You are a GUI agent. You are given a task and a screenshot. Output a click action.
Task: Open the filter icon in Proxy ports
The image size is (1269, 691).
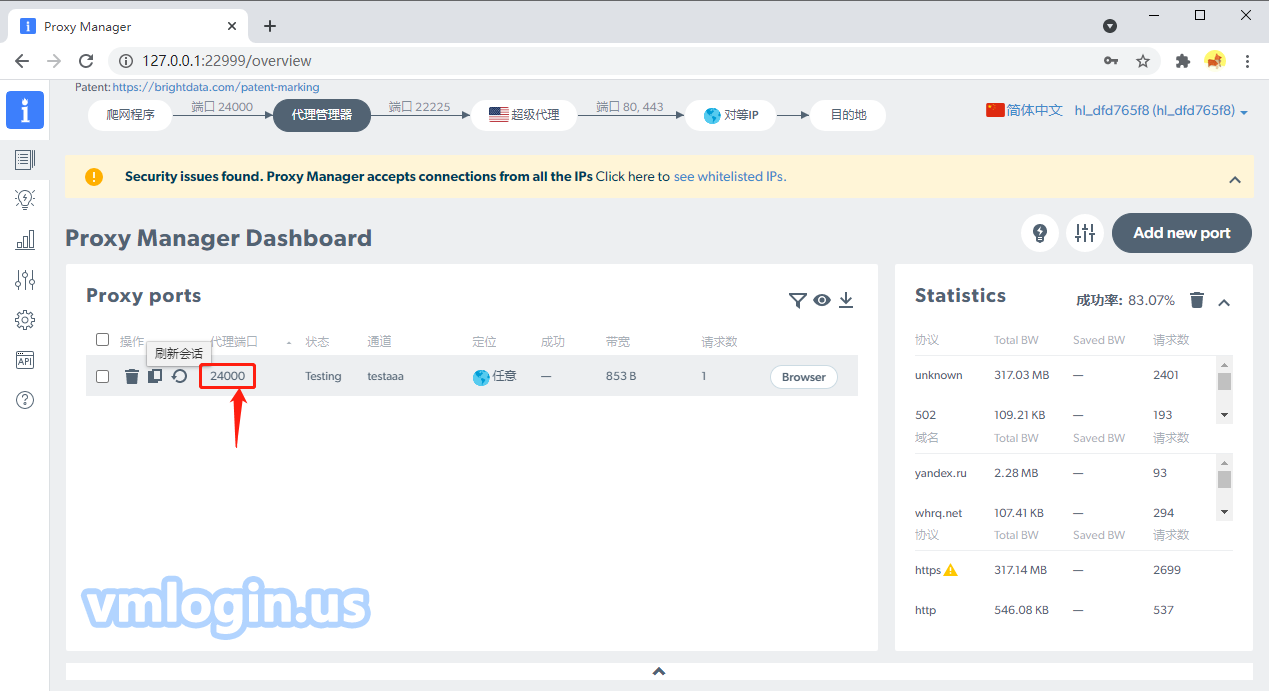797,300
